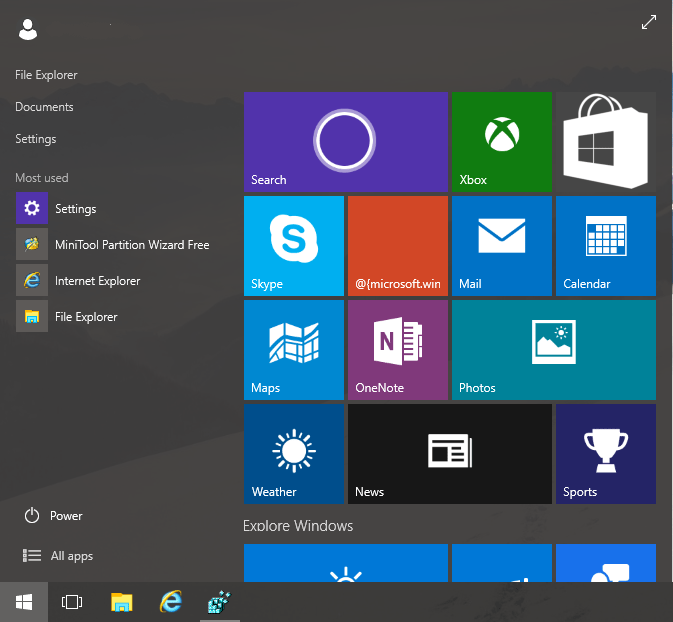The width and height of the screenshot is (673, 622).
Task: Click the 'Most used' heading text
Action: [x=42, y=178]
